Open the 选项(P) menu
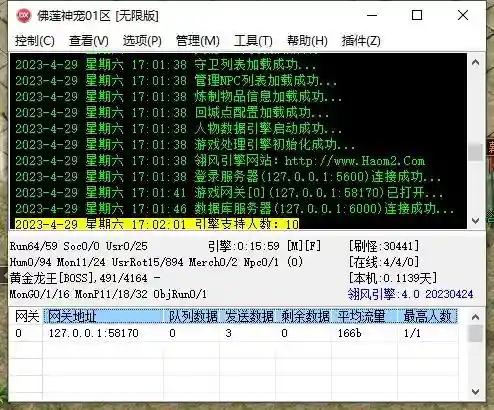The image size is (494, 410). [142, 41]
